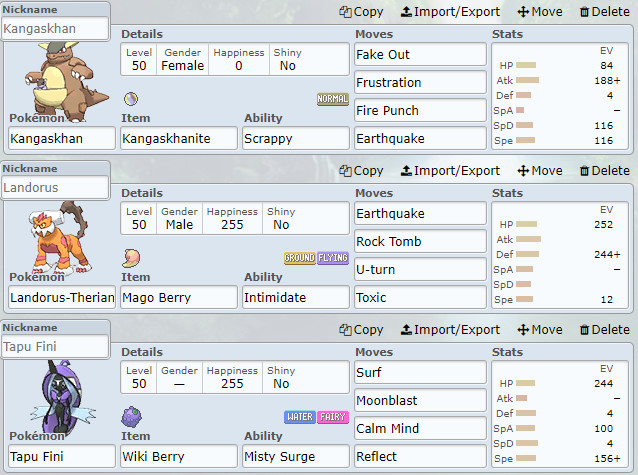Change the Scrappy ability field

click(x=296, y=138)
